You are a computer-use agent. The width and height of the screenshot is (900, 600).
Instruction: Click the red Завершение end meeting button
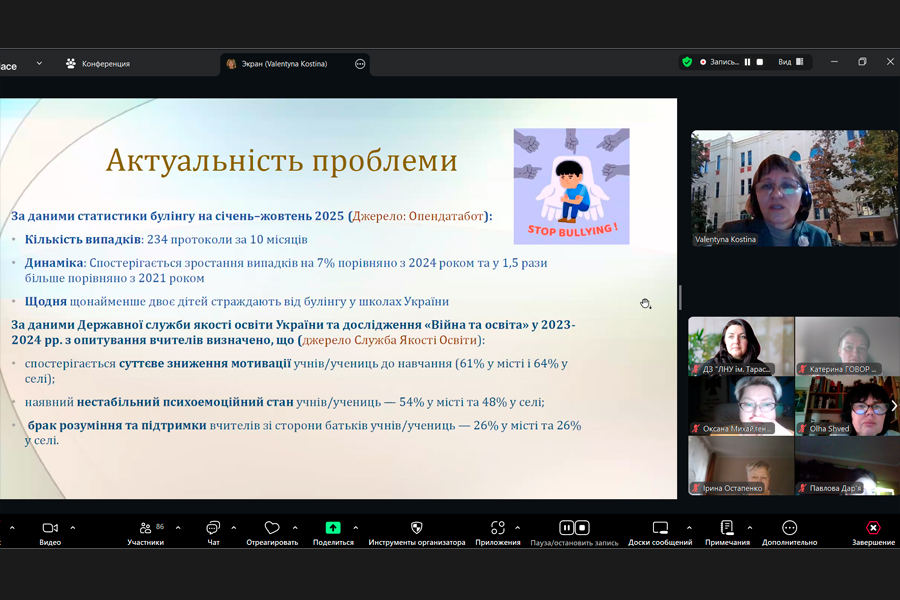pyautogui.click(x=873, y=528)
